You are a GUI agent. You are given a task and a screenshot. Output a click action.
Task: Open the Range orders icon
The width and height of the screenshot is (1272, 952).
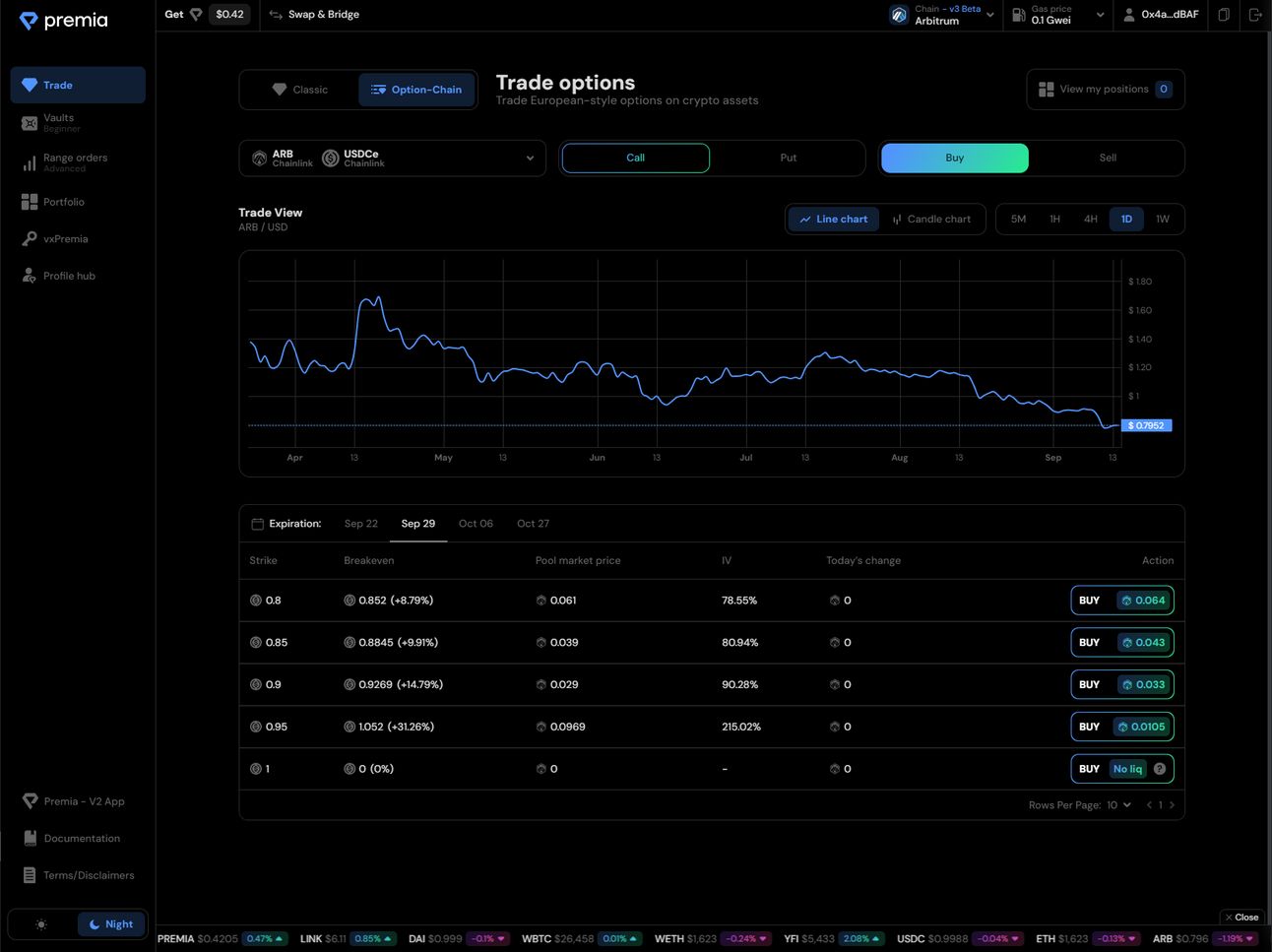pos(30,162)
